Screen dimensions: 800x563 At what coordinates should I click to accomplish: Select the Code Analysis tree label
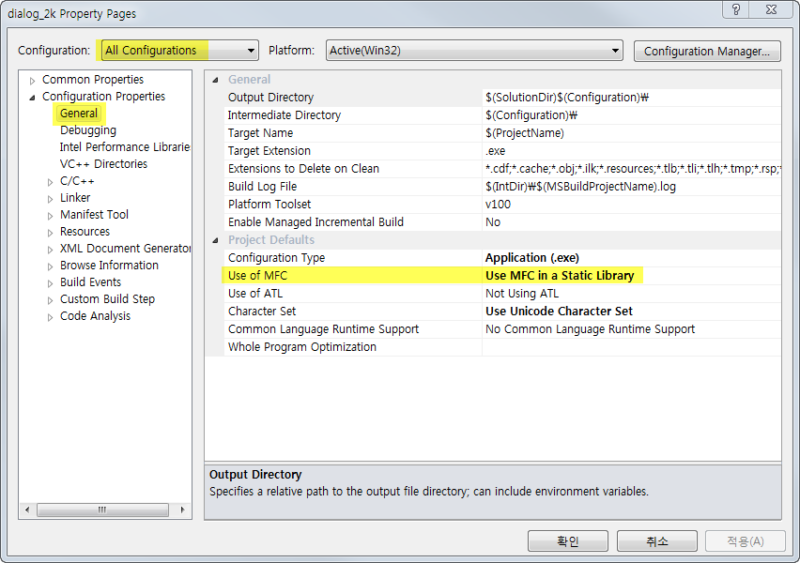[95, 316]
